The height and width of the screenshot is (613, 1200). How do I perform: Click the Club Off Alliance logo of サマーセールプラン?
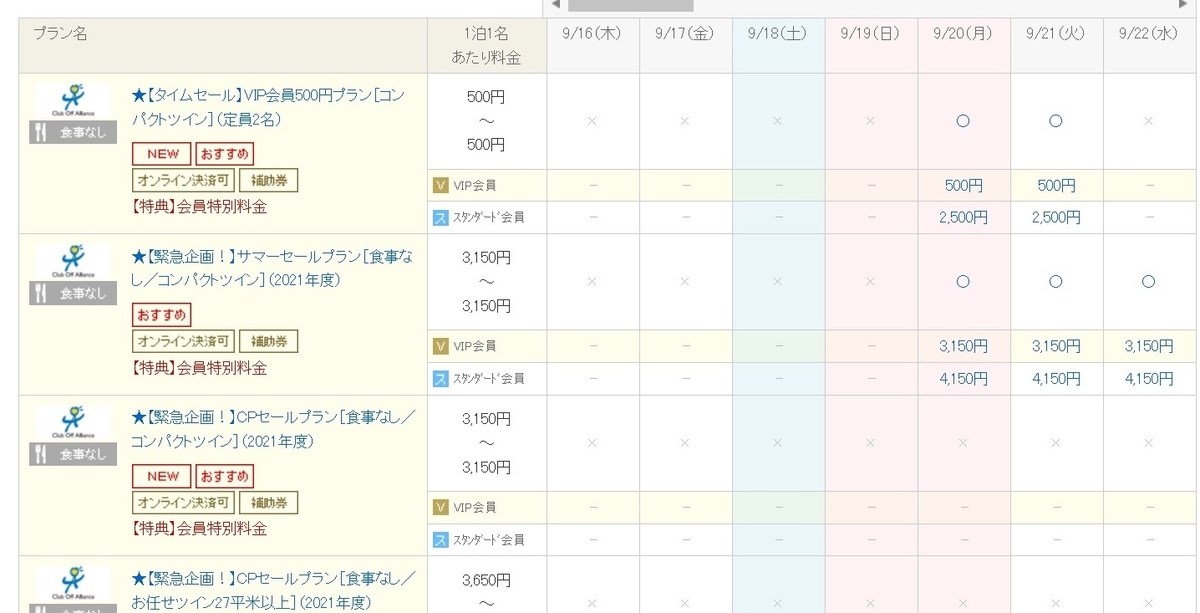73,263
